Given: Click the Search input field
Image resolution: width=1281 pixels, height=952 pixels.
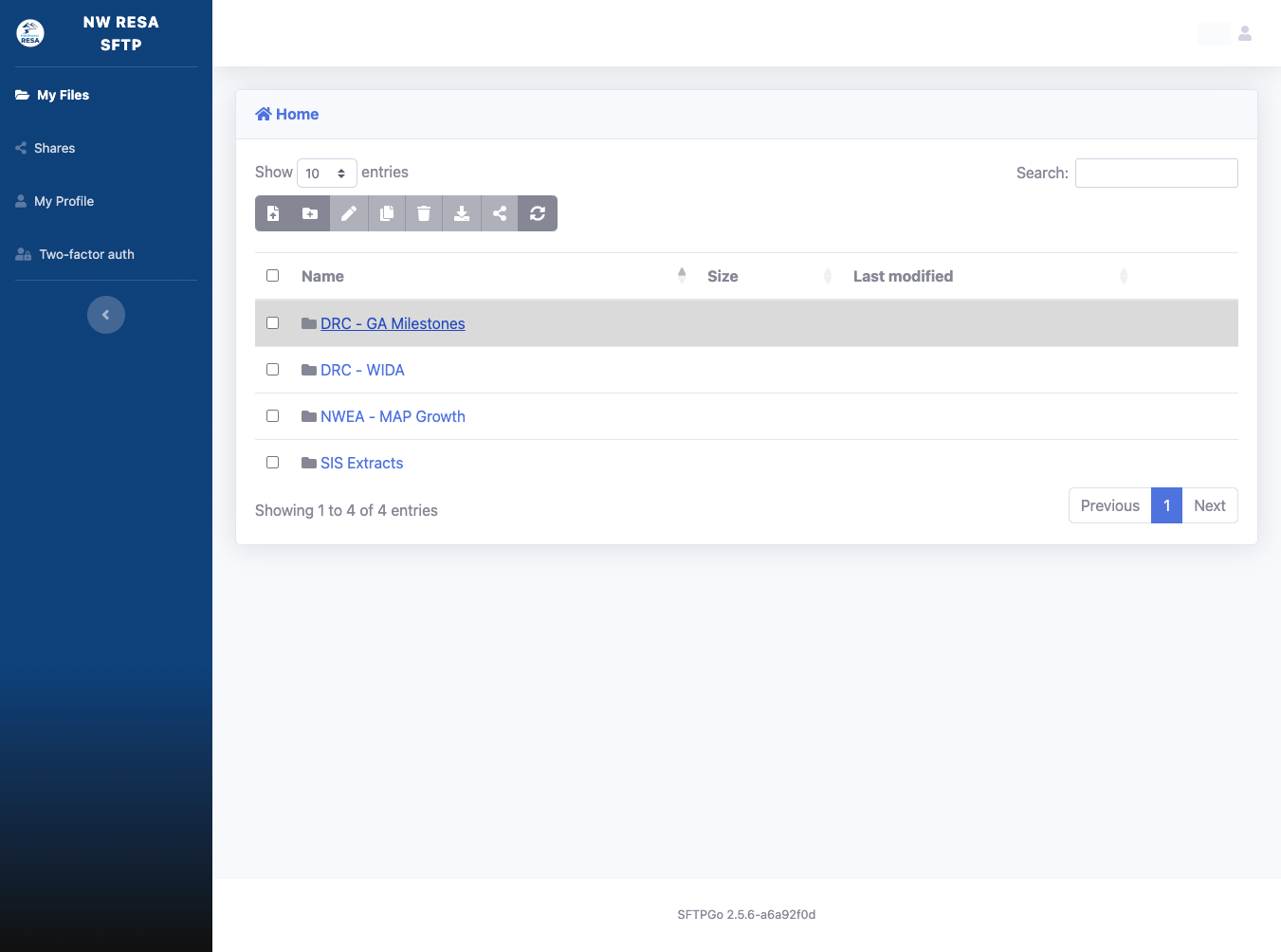Looking at the screenshot, I should click(1157, 173).
